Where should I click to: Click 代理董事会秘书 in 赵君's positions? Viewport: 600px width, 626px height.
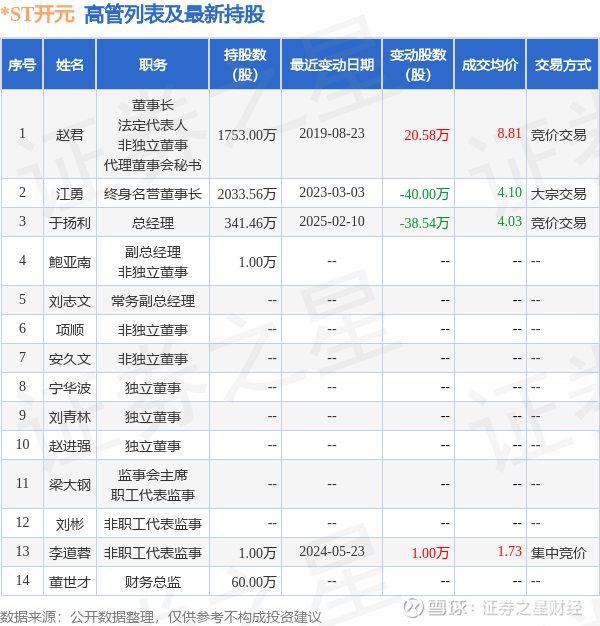point(152,165)
